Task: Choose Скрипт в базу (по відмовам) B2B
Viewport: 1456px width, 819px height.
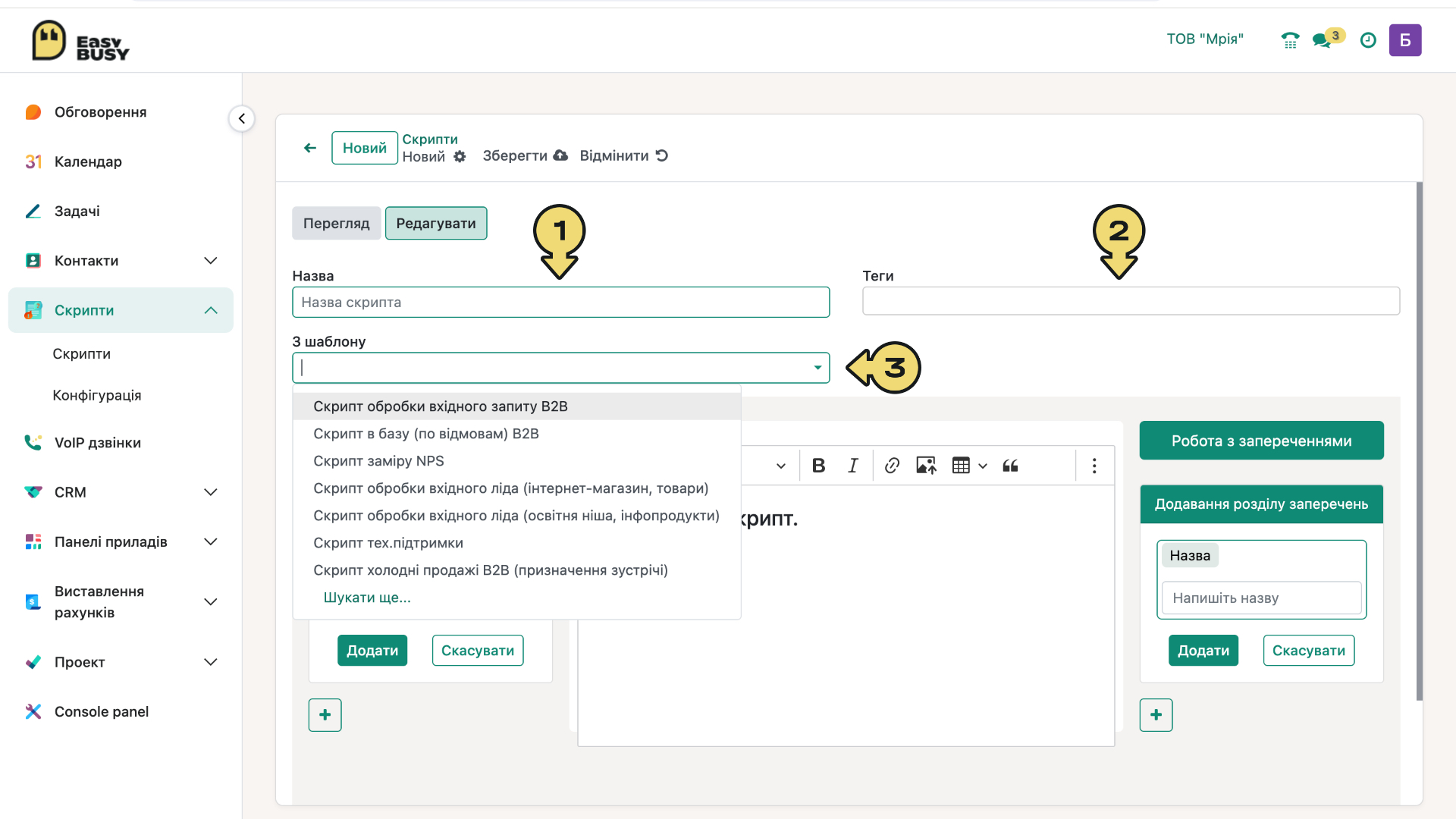Action: (517, 434)
